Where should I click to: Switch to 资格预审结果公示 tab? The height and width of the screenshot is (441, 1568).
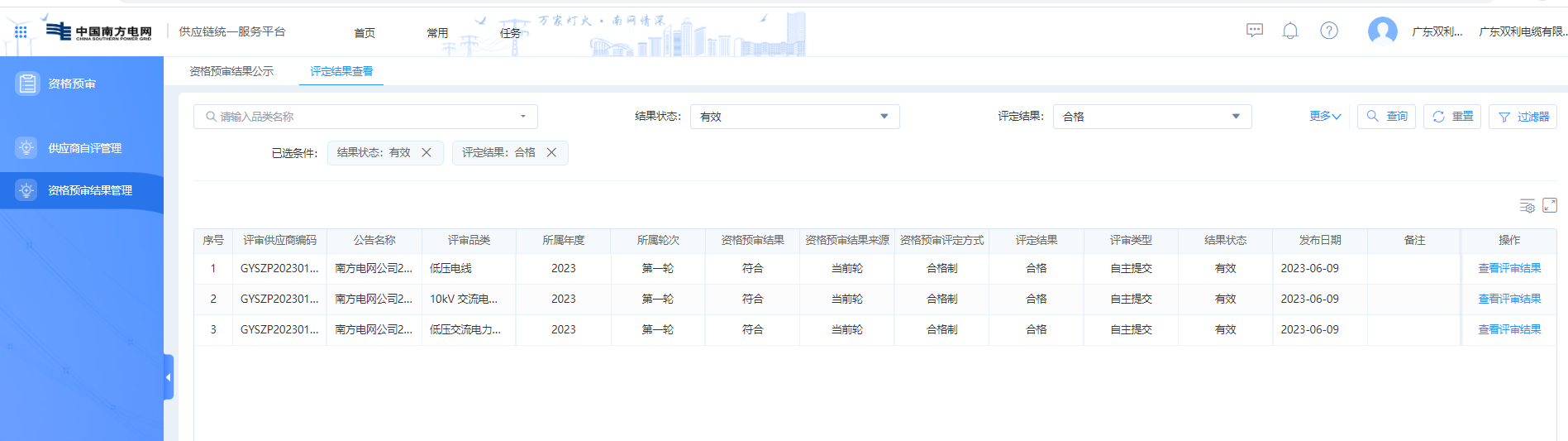(231, 71)
